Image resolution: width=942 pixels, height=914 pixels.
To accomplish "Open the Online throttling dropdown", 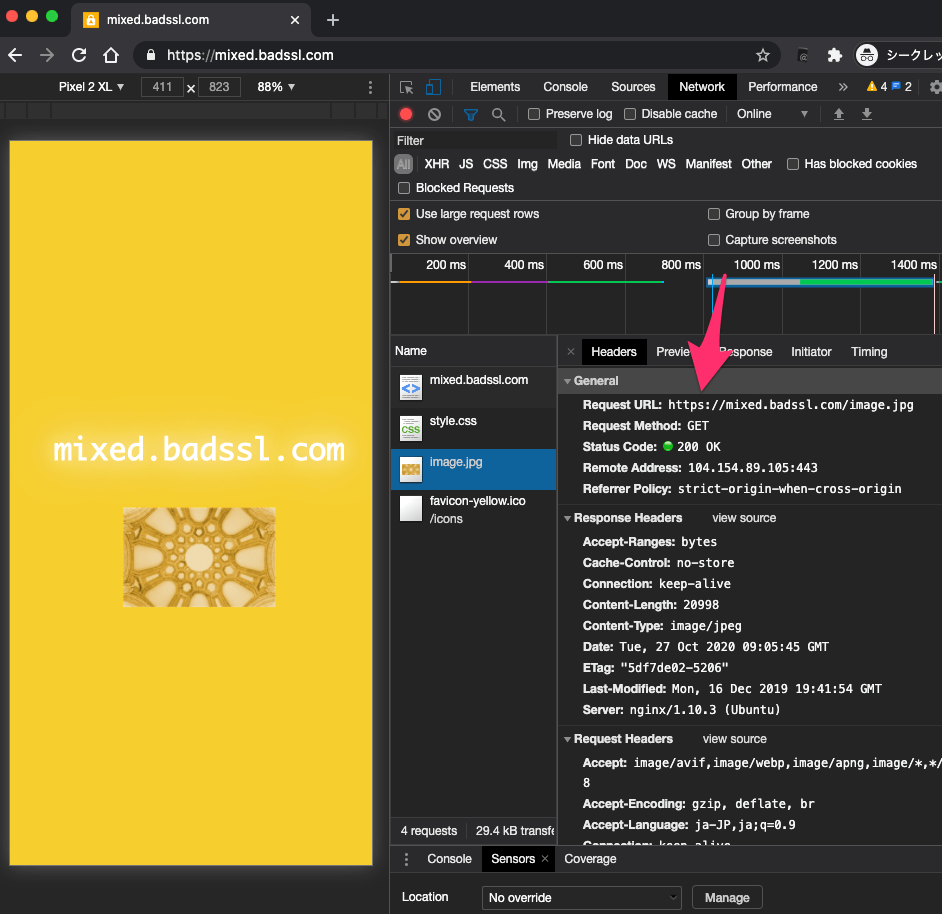I will 773,114.
